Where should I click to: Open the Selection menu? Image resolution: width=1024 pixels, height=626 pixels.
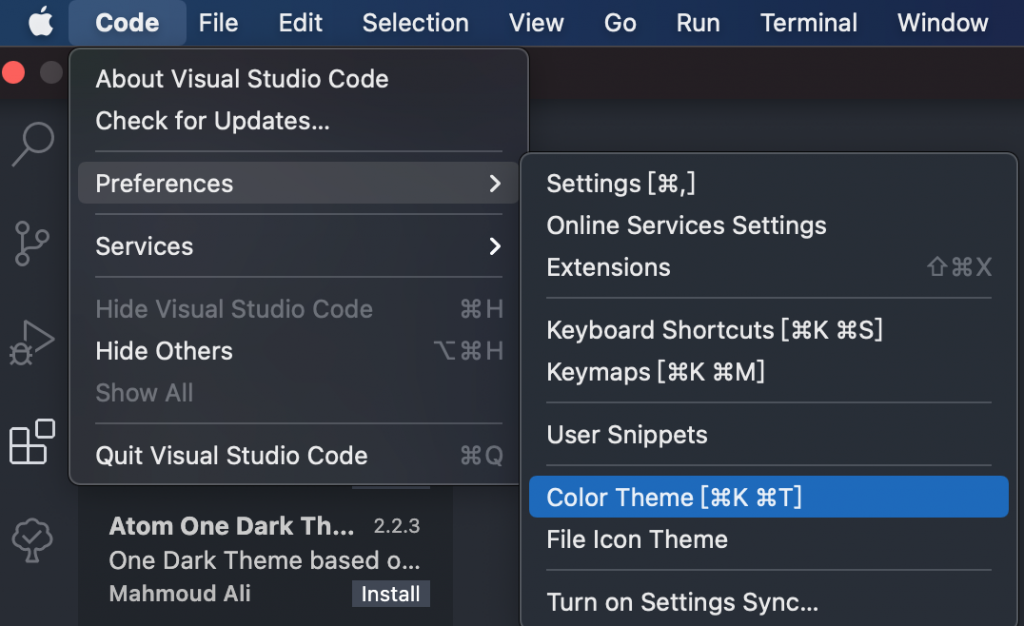click(x=415, y=23)
